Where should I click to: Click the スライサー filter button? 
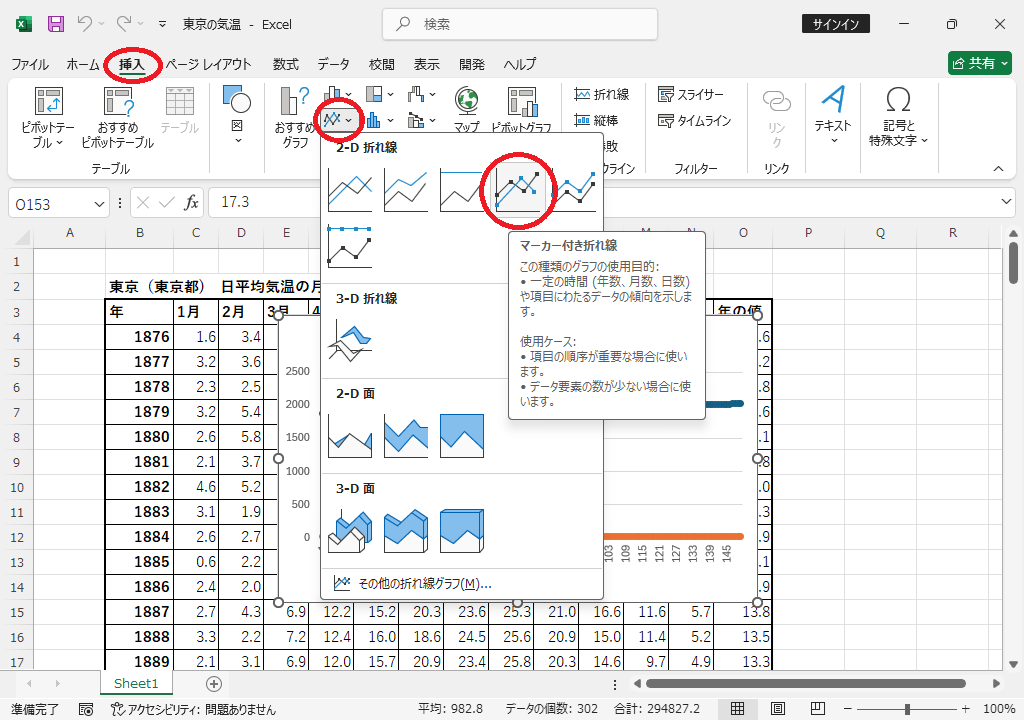click(691, 95)
